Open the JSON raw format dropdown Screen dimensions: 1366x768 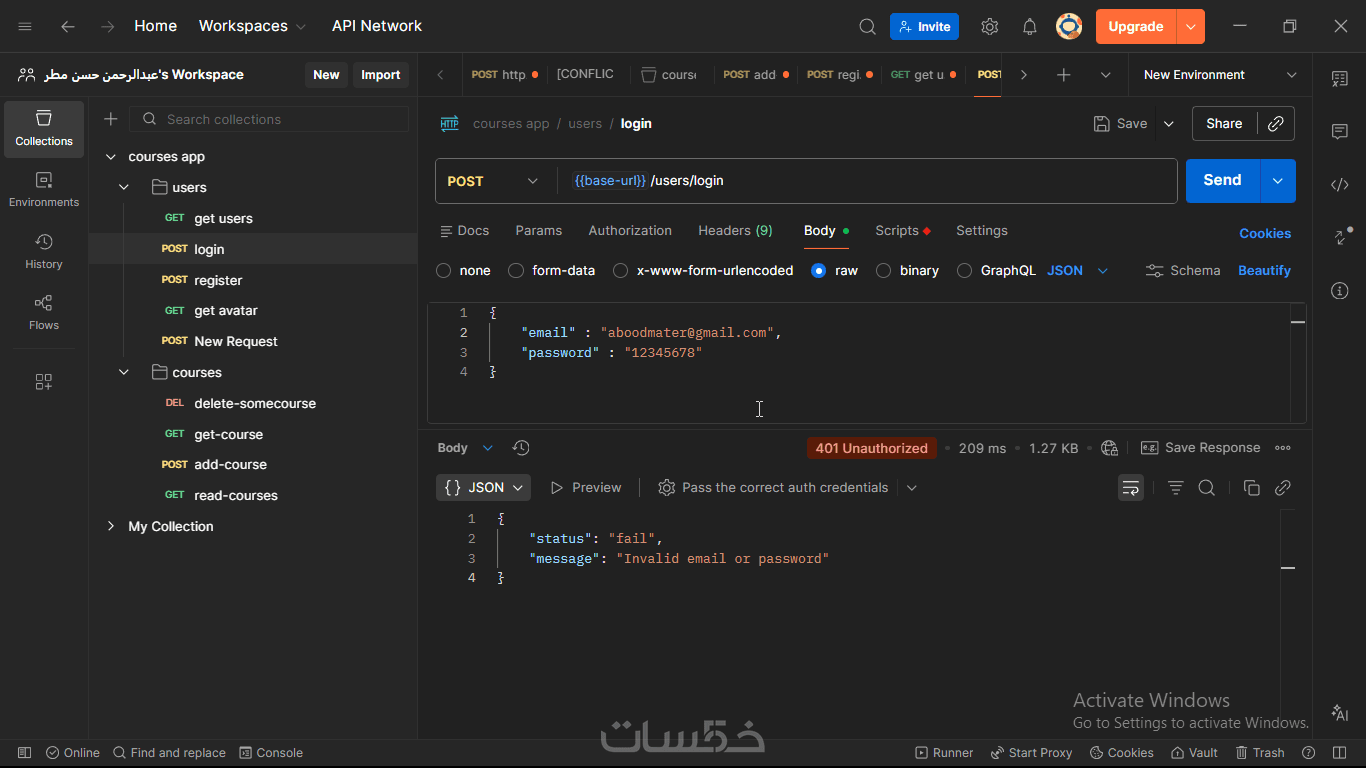(1078, 271)
